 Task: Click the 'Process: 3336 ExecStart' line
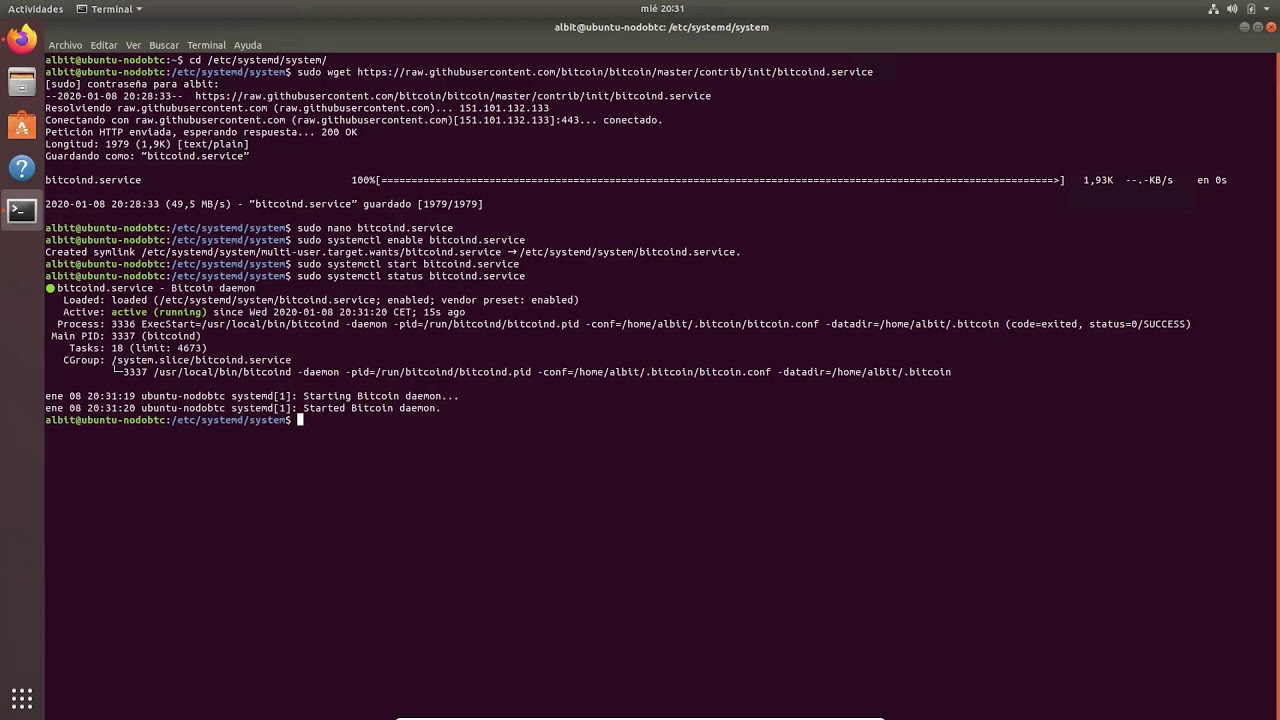[624, 324]
